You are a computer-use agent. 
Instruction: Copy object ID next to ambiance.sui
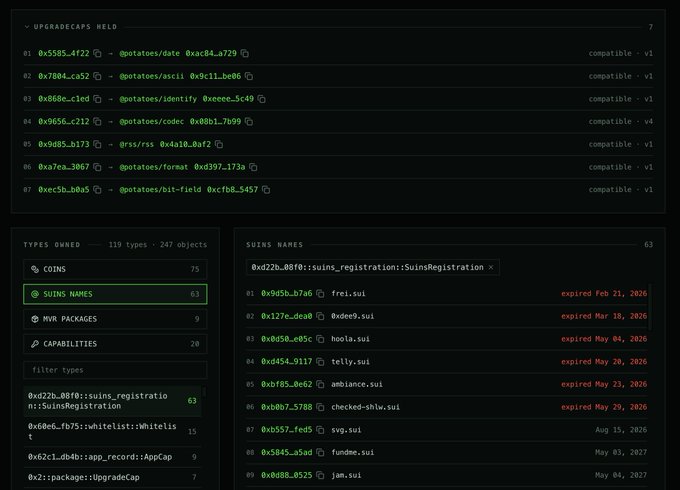(320, 384)
